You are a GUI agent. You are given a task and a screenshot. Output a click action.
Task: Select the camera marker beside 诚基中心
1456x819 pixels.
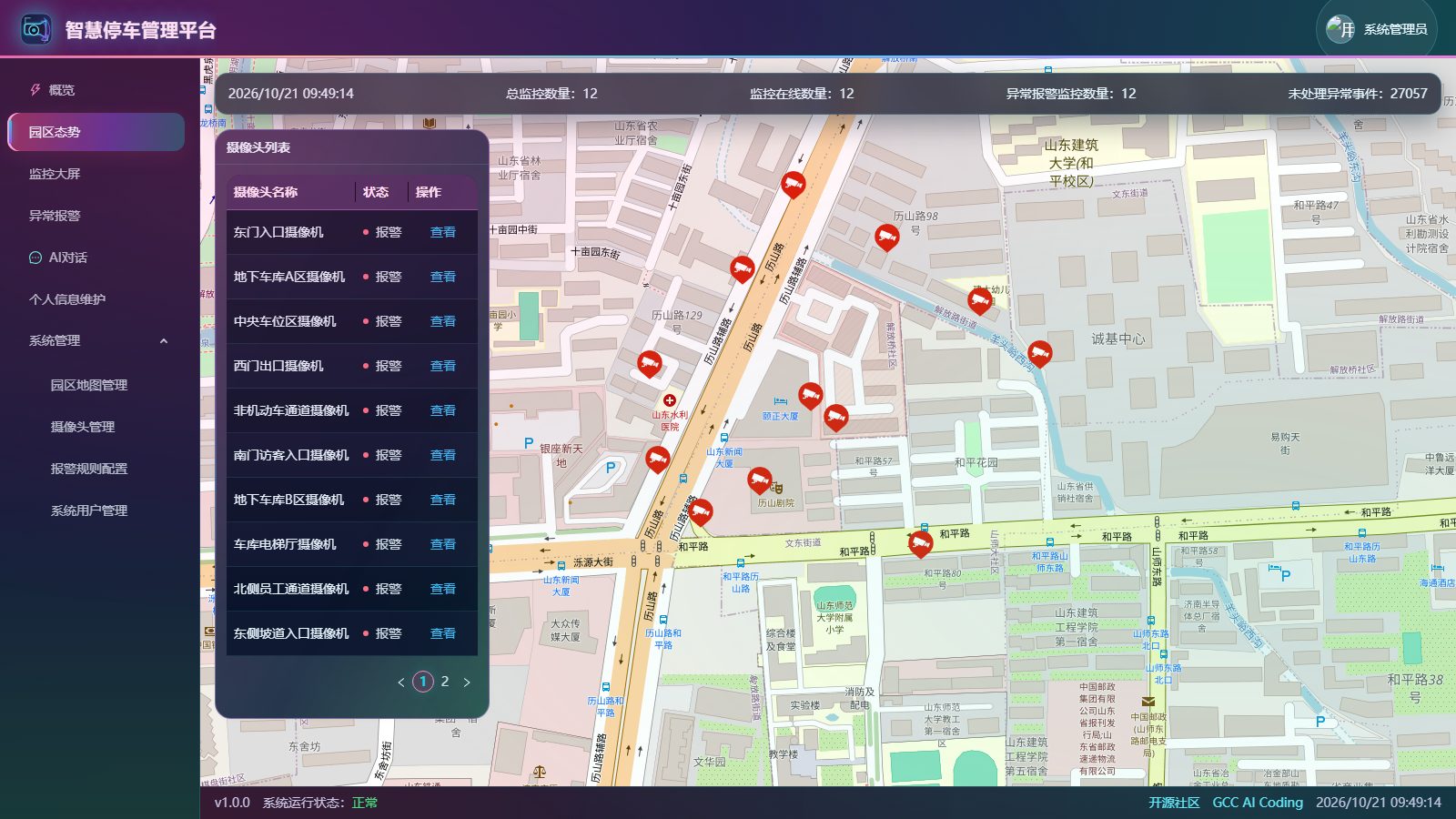(x=1040, y=353)
